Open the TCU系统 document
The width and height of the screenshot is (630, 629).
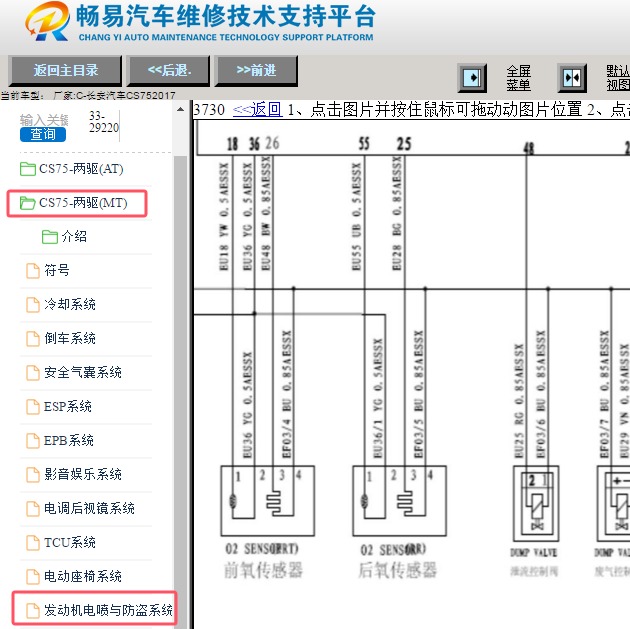(x=70, y=543)
